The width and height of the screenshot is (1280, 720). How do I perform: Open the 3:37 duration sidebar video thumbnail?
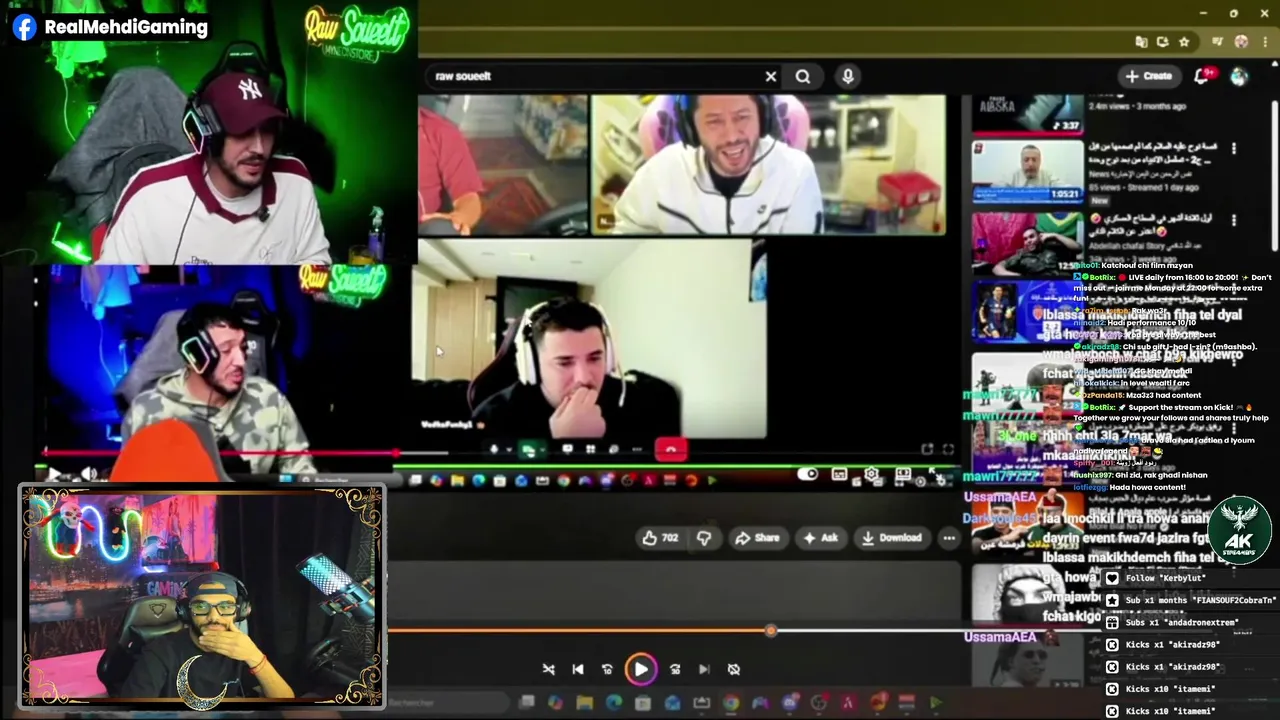(x=1027, y=114)
